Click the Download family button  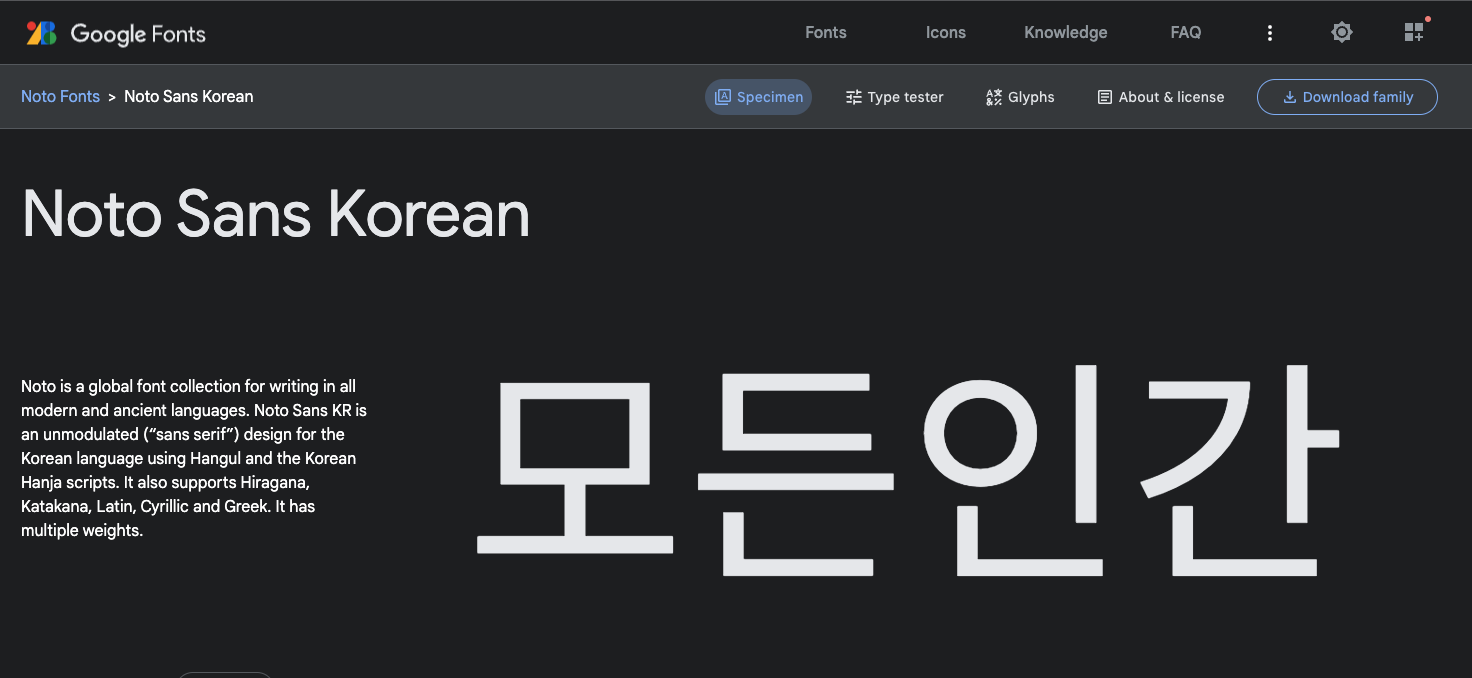coord(1347,97)
